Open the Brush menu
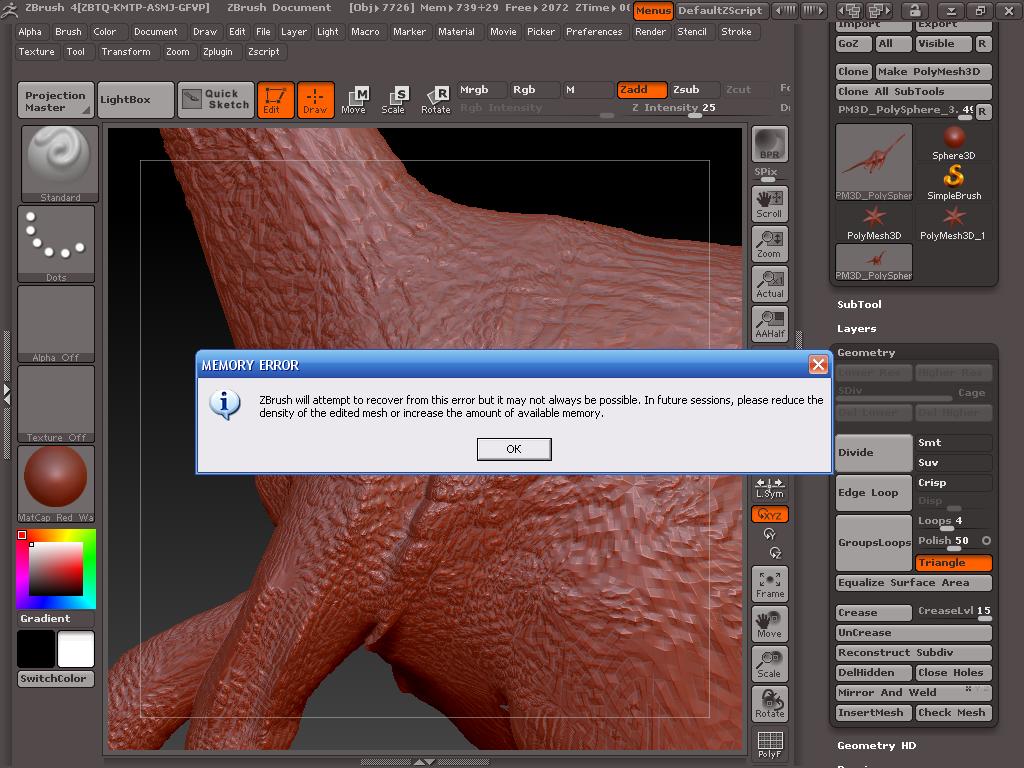 [x=69, y=31]
